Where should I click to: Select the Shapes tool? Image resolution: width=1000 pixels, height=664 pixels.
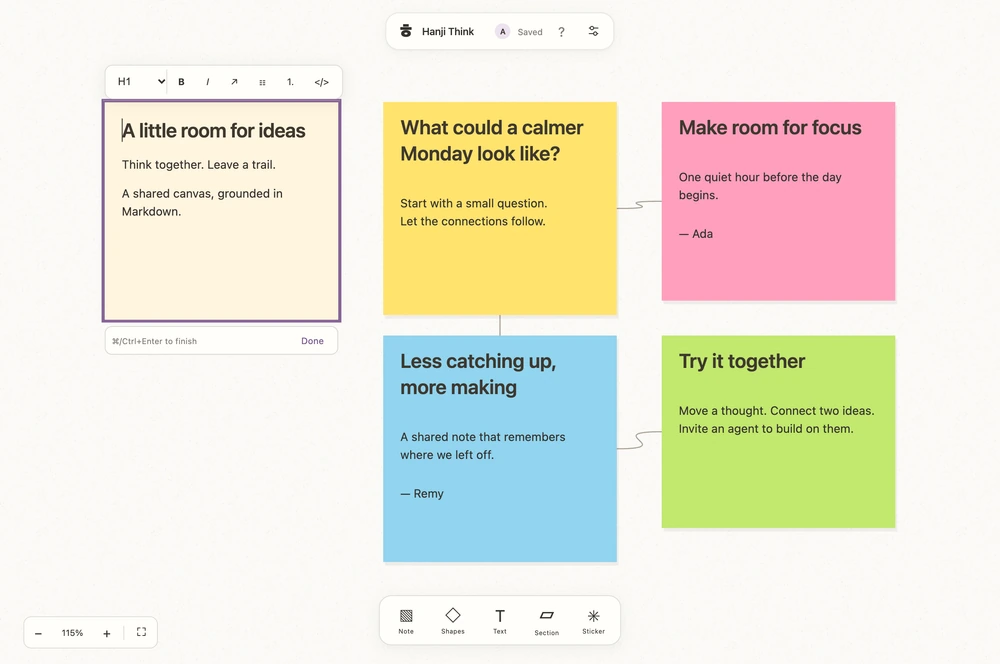click(x=453, y=621)
